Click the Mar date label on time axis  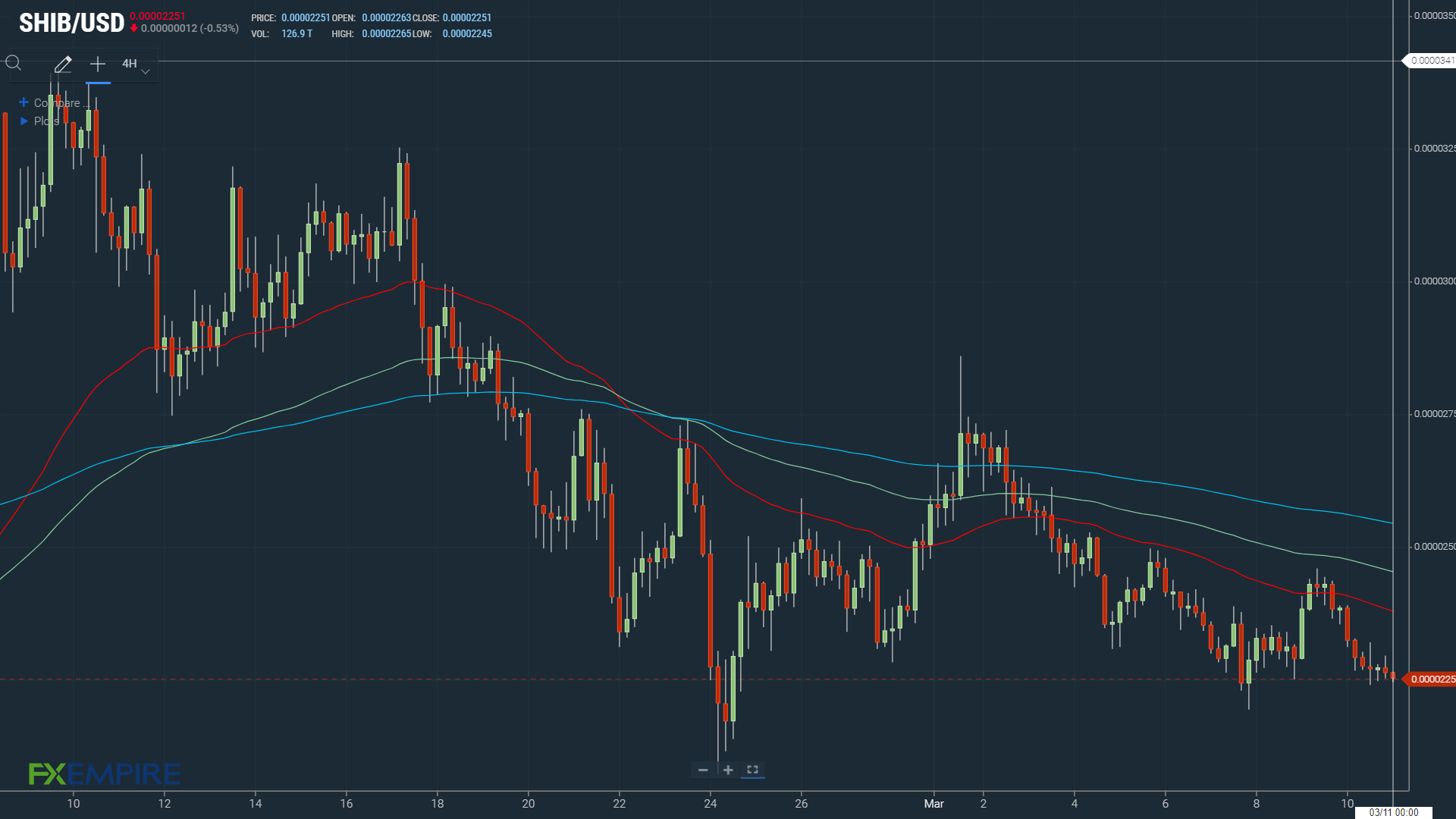pos(934,804)
